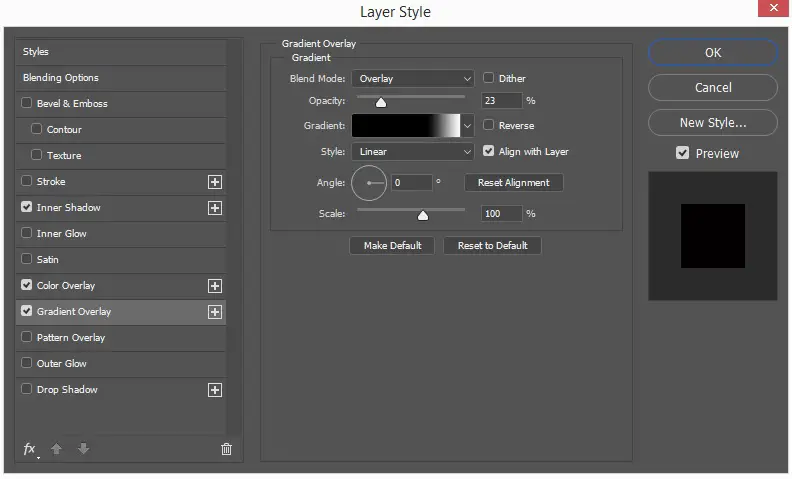Click the Make Default button

click(x=392, y=246)
